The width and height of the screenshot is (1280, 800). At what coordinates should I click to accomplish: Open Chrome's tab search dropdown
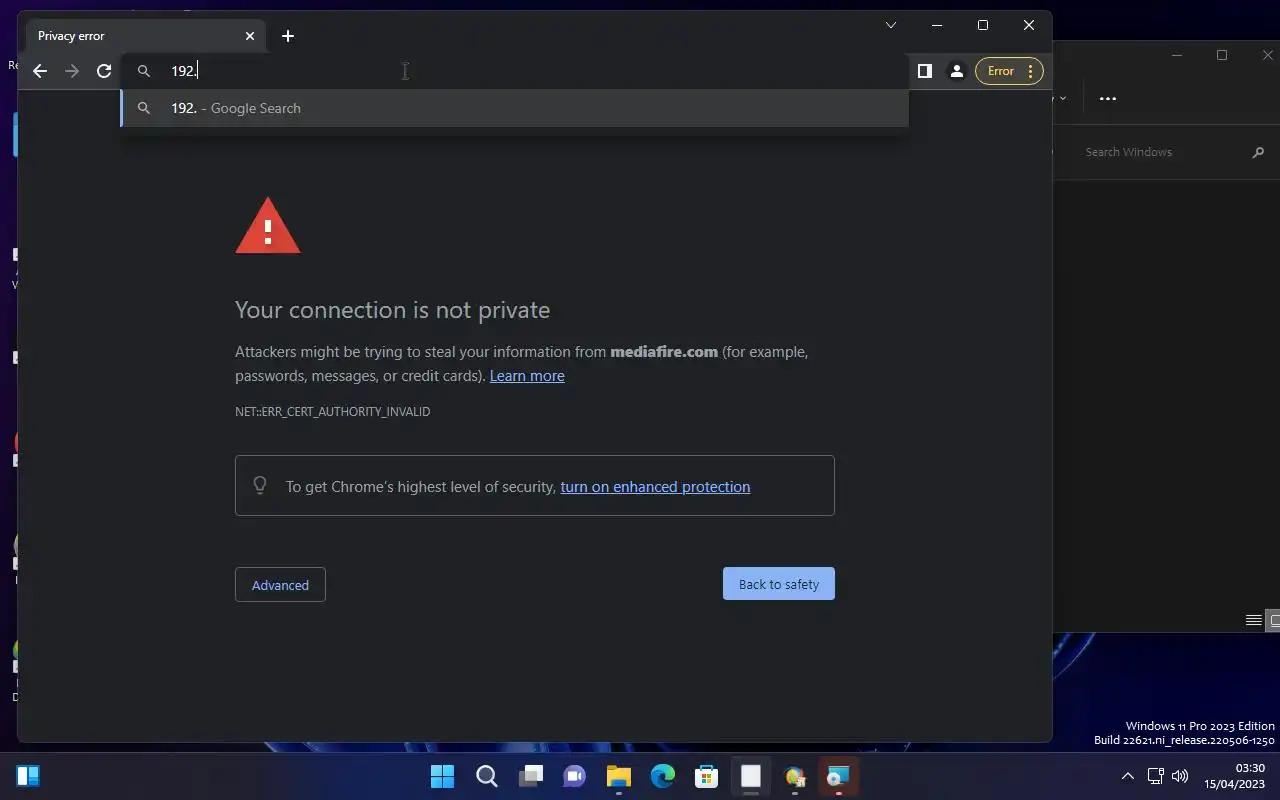click(x=891, y=25)
